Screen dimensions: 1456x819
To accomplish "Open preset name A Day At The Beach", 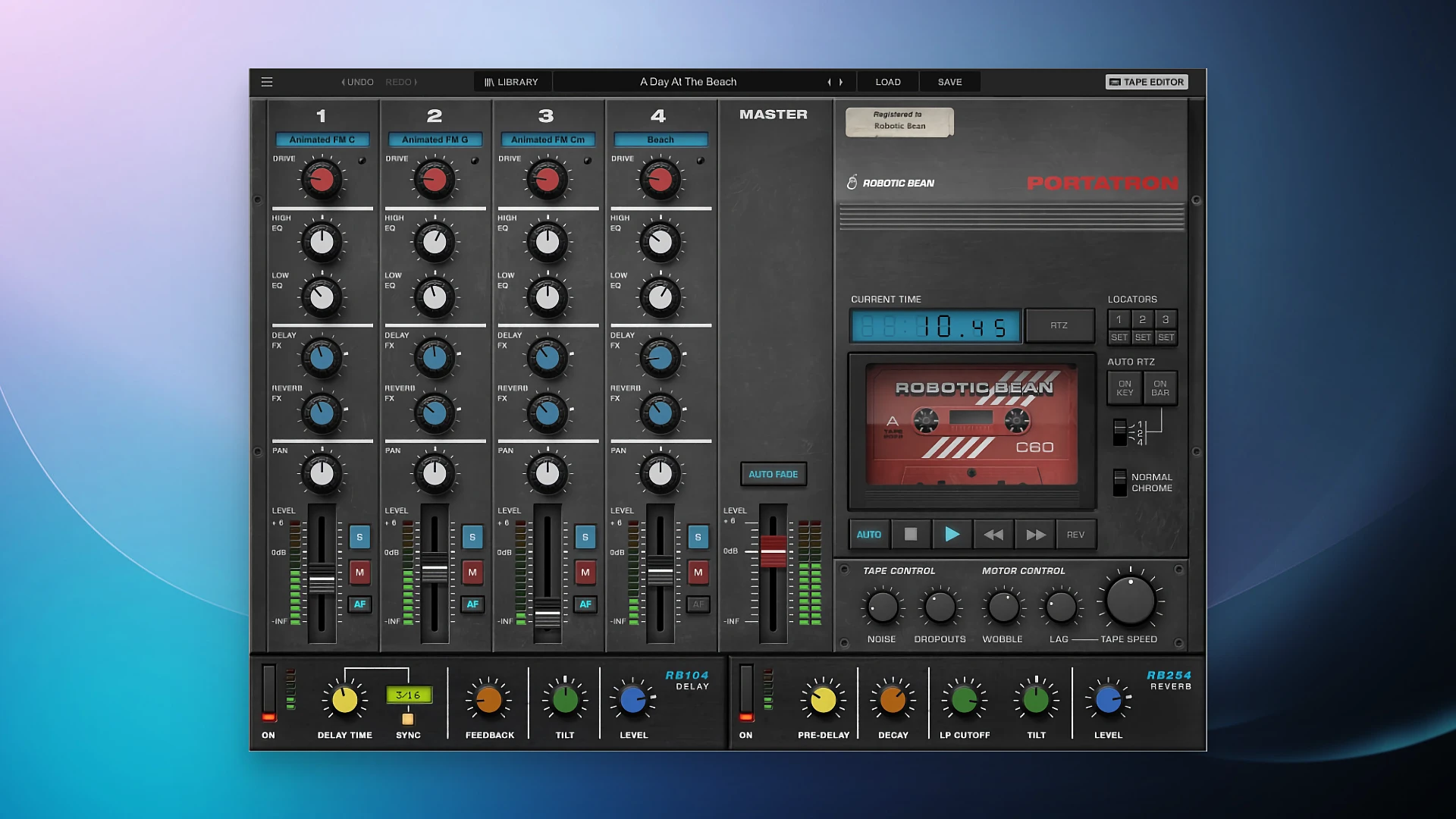I will point(688,82).
